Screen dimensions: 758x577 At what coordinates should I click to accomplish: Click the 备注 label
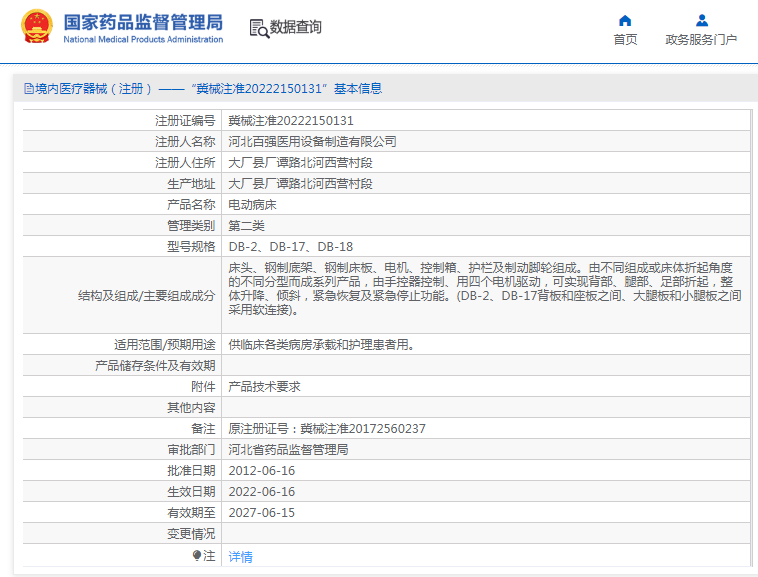(203, 429)
